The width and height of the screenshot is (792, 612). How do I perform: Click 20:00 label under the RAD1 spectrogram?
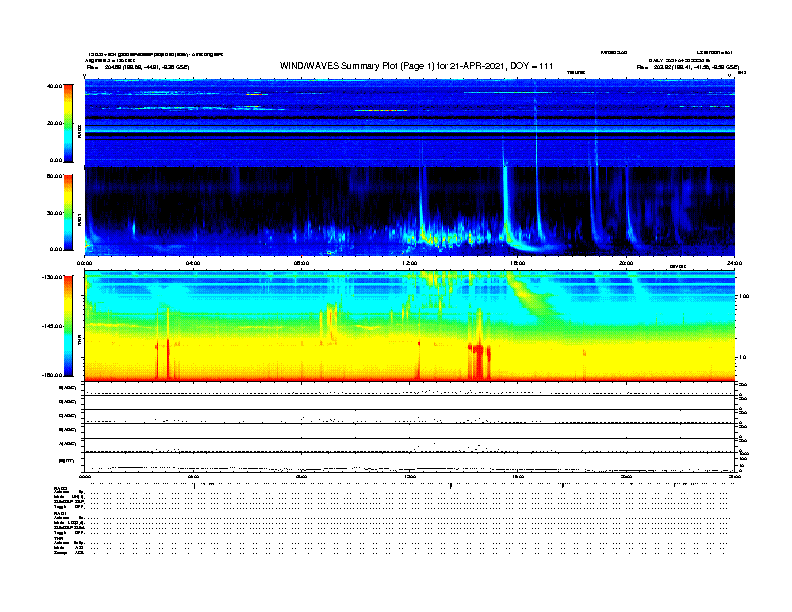pos(626,263)
